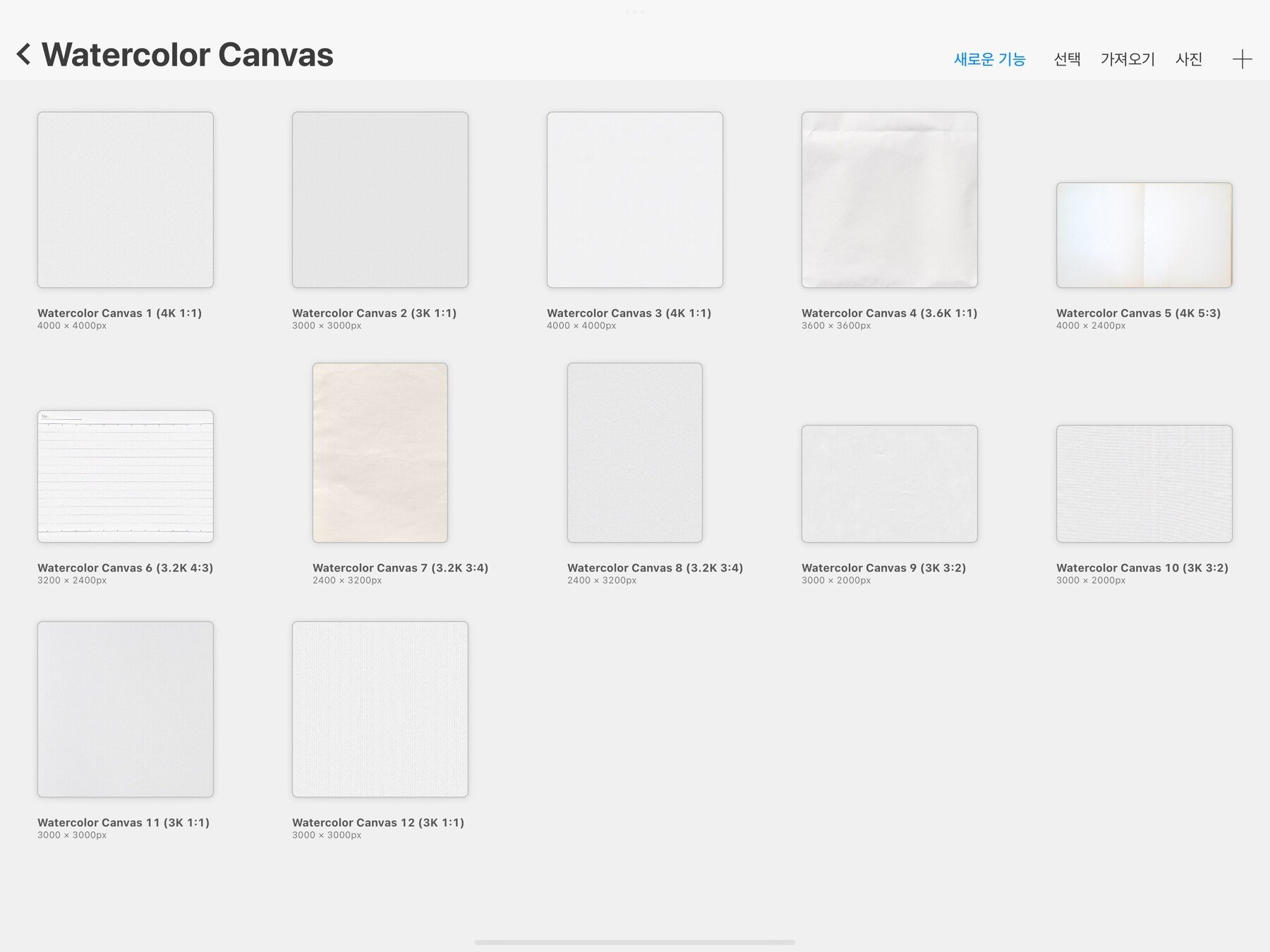The height and width of the screenshot is (952, 1270).
Task: Open the lined Watercolor Canvas 6 thumbnail
Action: pyautogui.click(x=126, y=476)
